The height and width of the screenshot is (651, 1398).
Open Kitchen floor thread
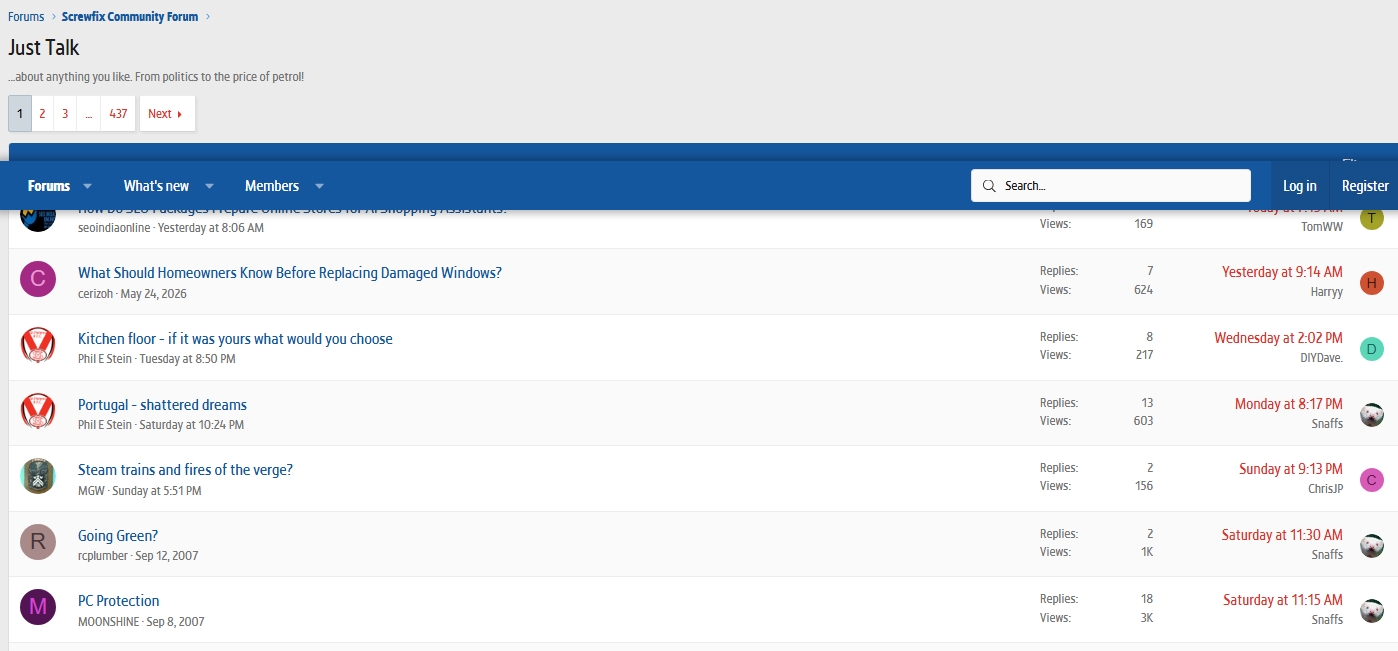(x=235, y=339)
